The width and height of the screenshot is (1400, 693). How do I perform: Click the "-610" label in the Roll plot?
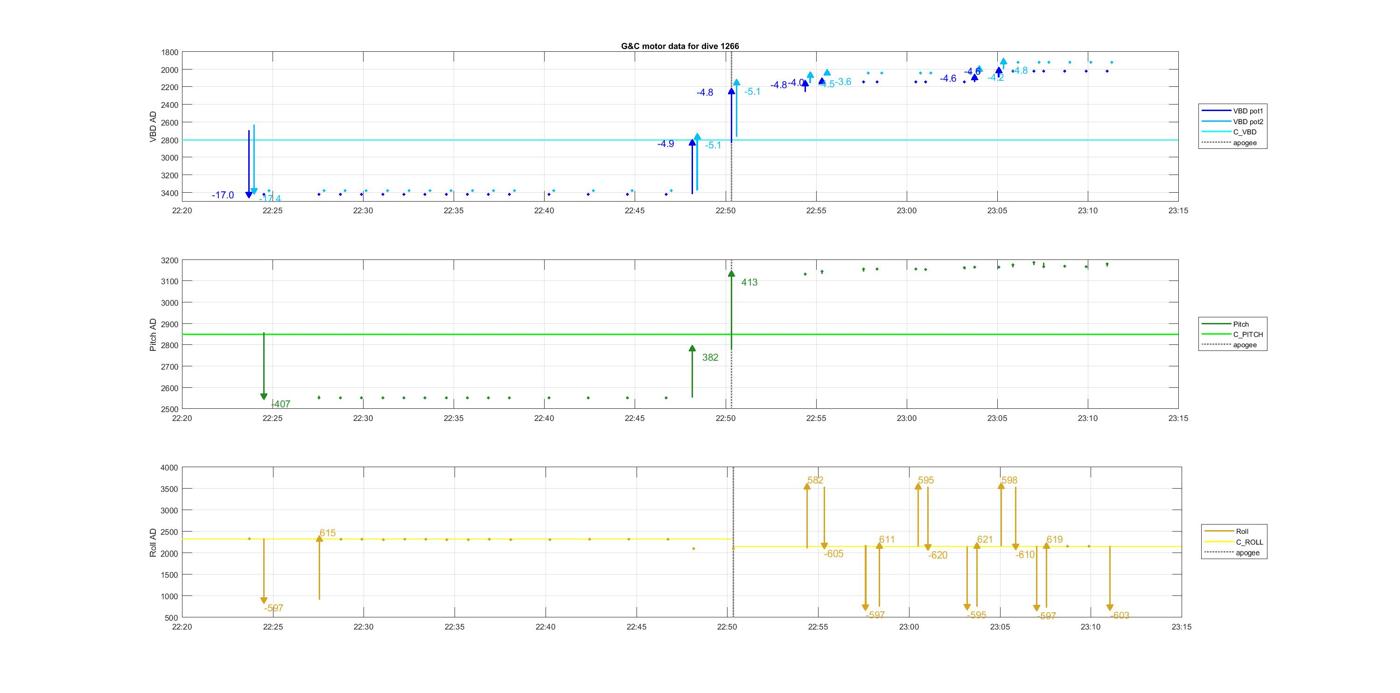coord(1026,554)
